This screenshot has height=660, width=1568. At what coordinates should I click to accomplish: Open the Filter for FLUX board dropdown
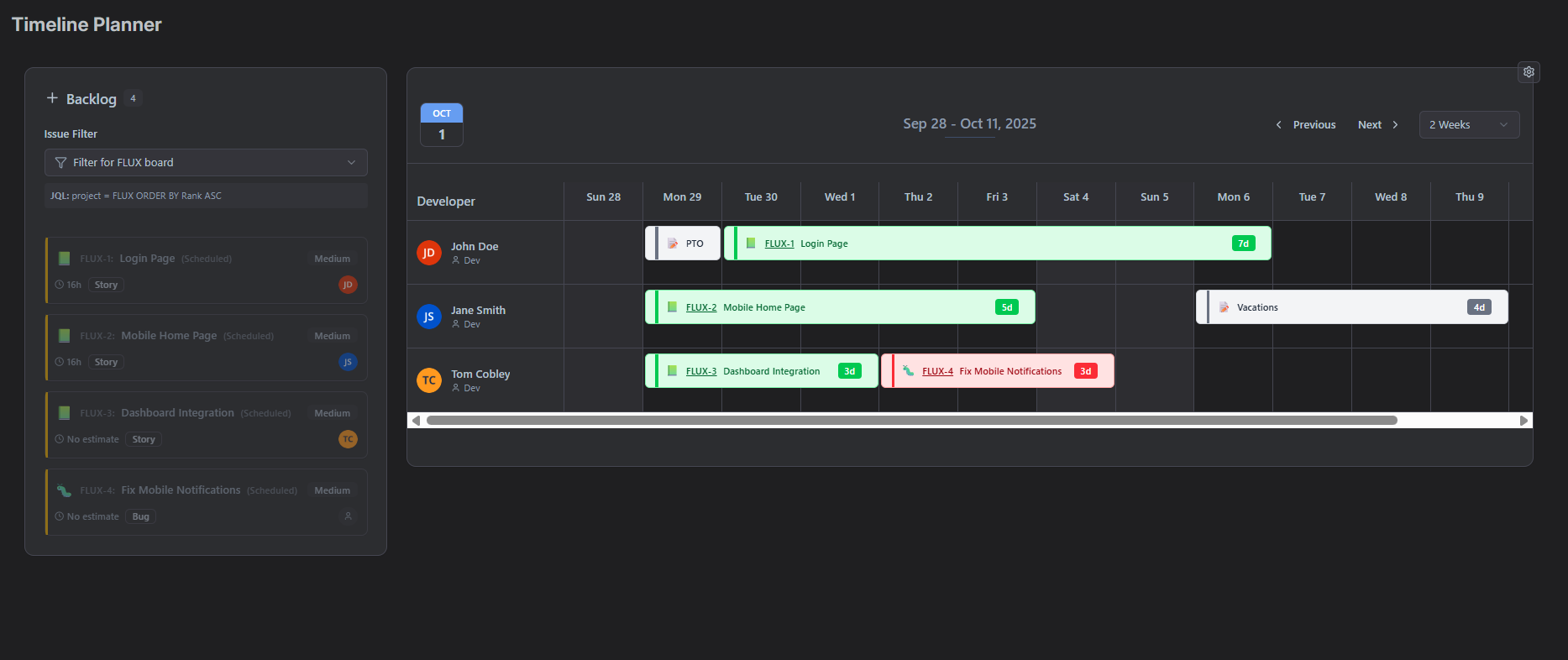coord(206,163)
